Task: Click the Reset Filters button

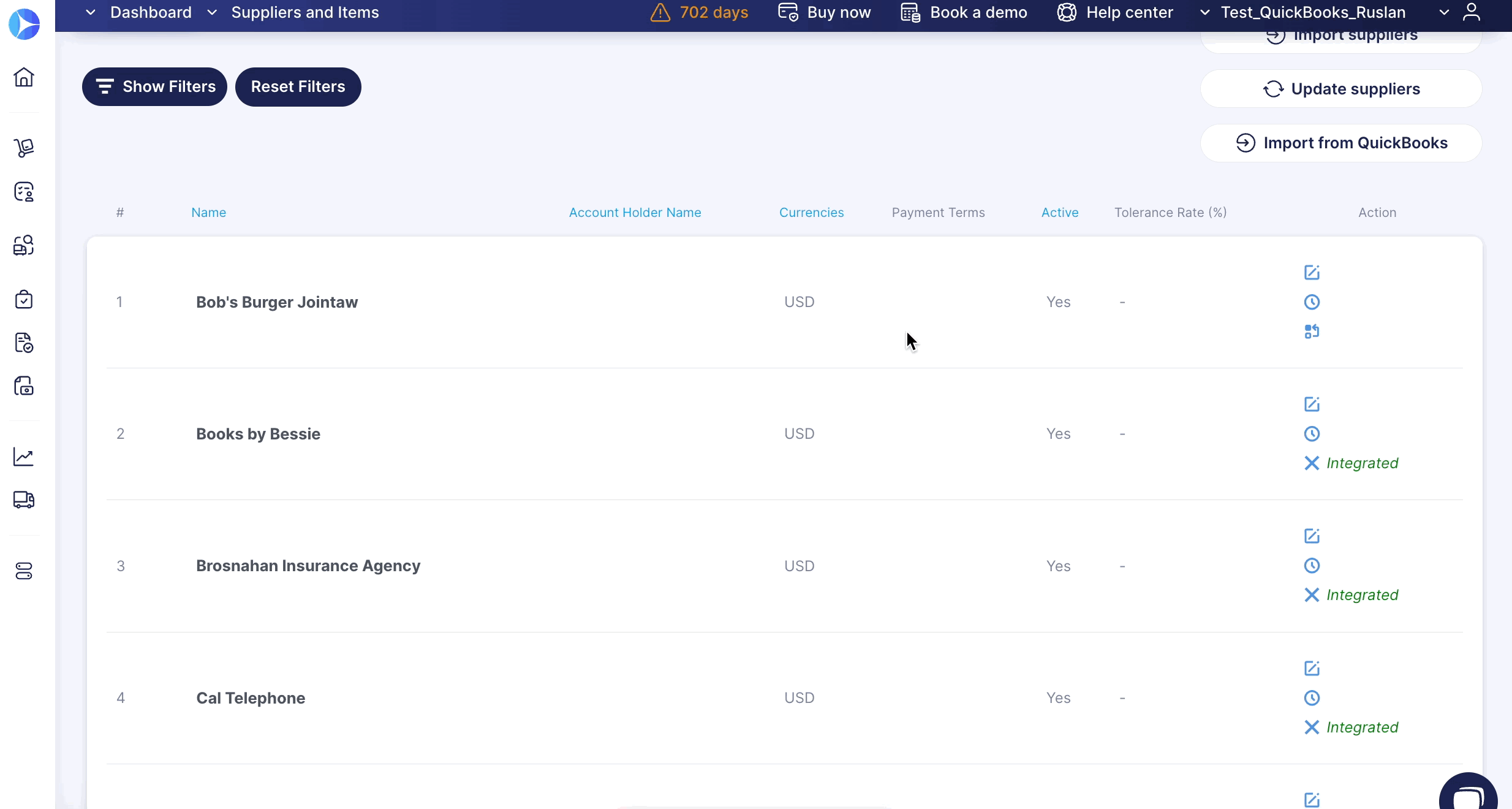Action: 298,87
